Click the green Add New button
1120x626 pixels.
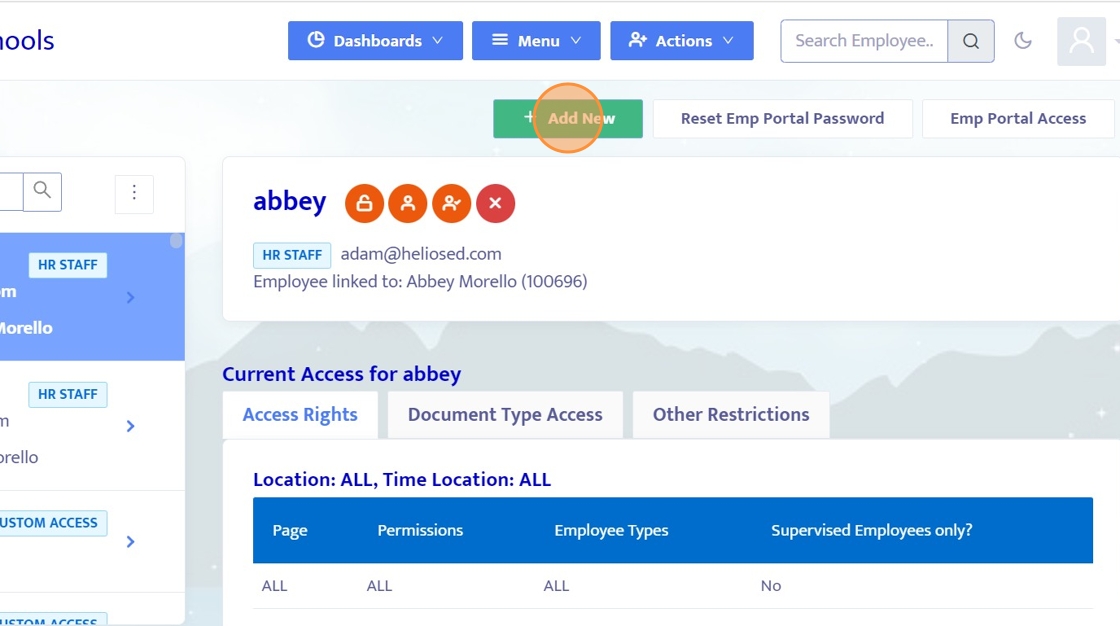568,118
